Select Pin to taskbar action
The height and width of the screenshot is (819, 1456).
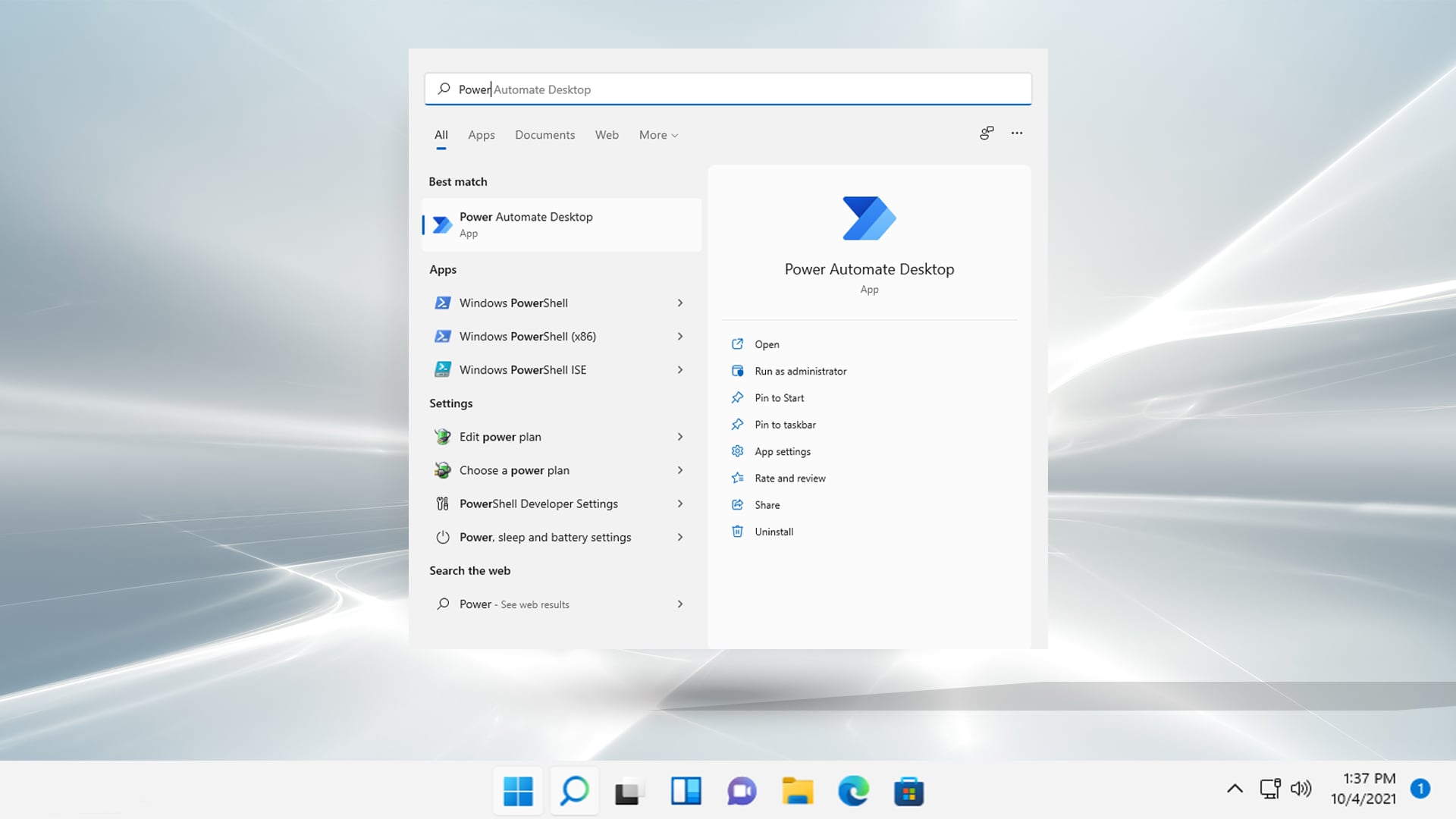[x=785, y=425]
